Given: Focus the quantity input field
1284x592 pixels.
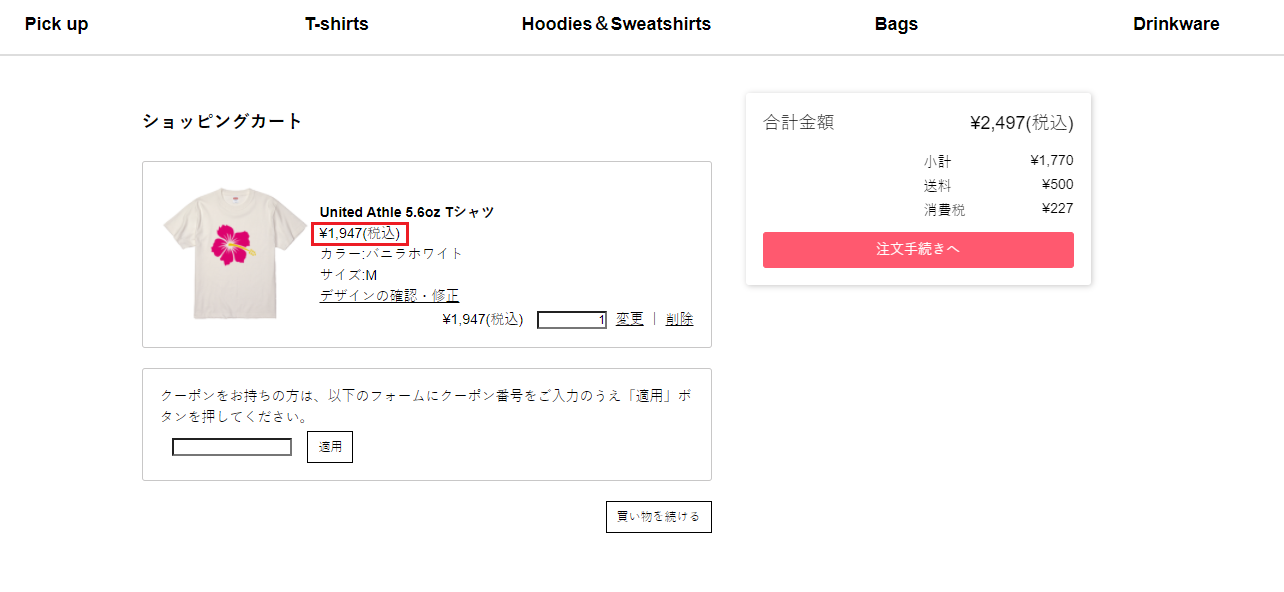Looking at the screenshot, I should [x=572, y=320].
